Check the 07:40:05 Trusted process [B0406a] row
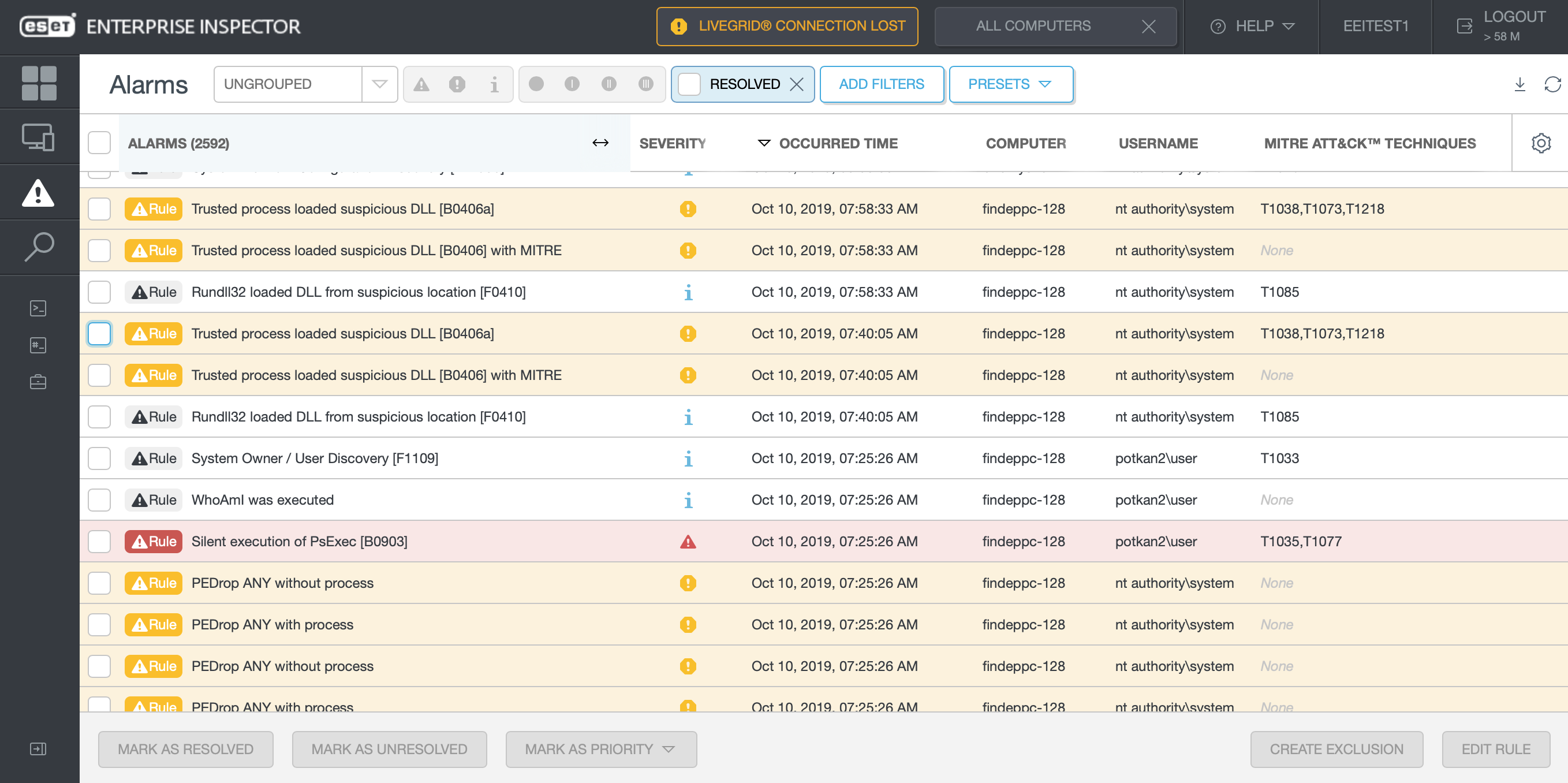Viewport: 1568px width, 783px height. pyautogui.click(x=99, y=334)
